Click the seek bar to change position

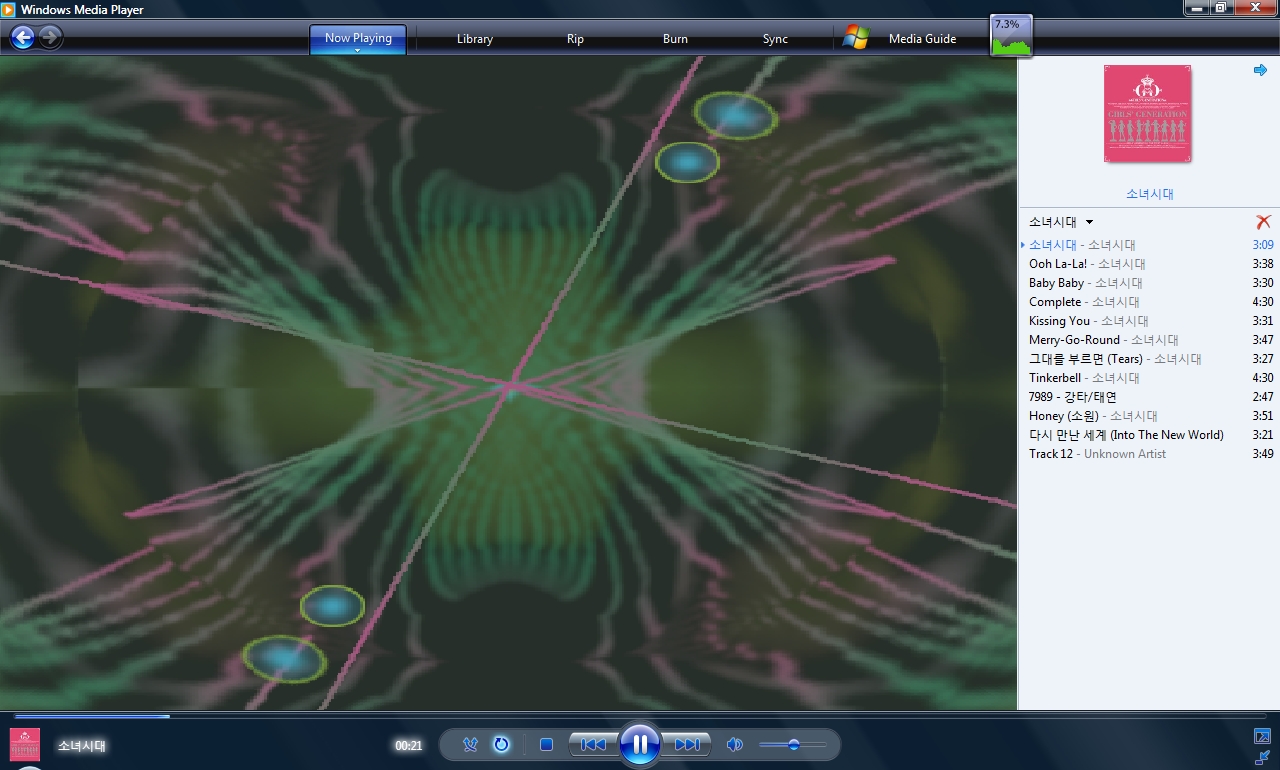tap(640, 716)
